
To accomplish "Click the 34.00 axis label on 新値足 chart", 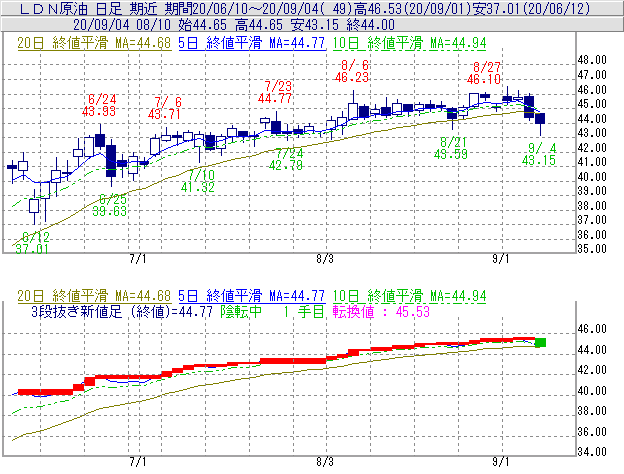I will click(x=592, y=452).
